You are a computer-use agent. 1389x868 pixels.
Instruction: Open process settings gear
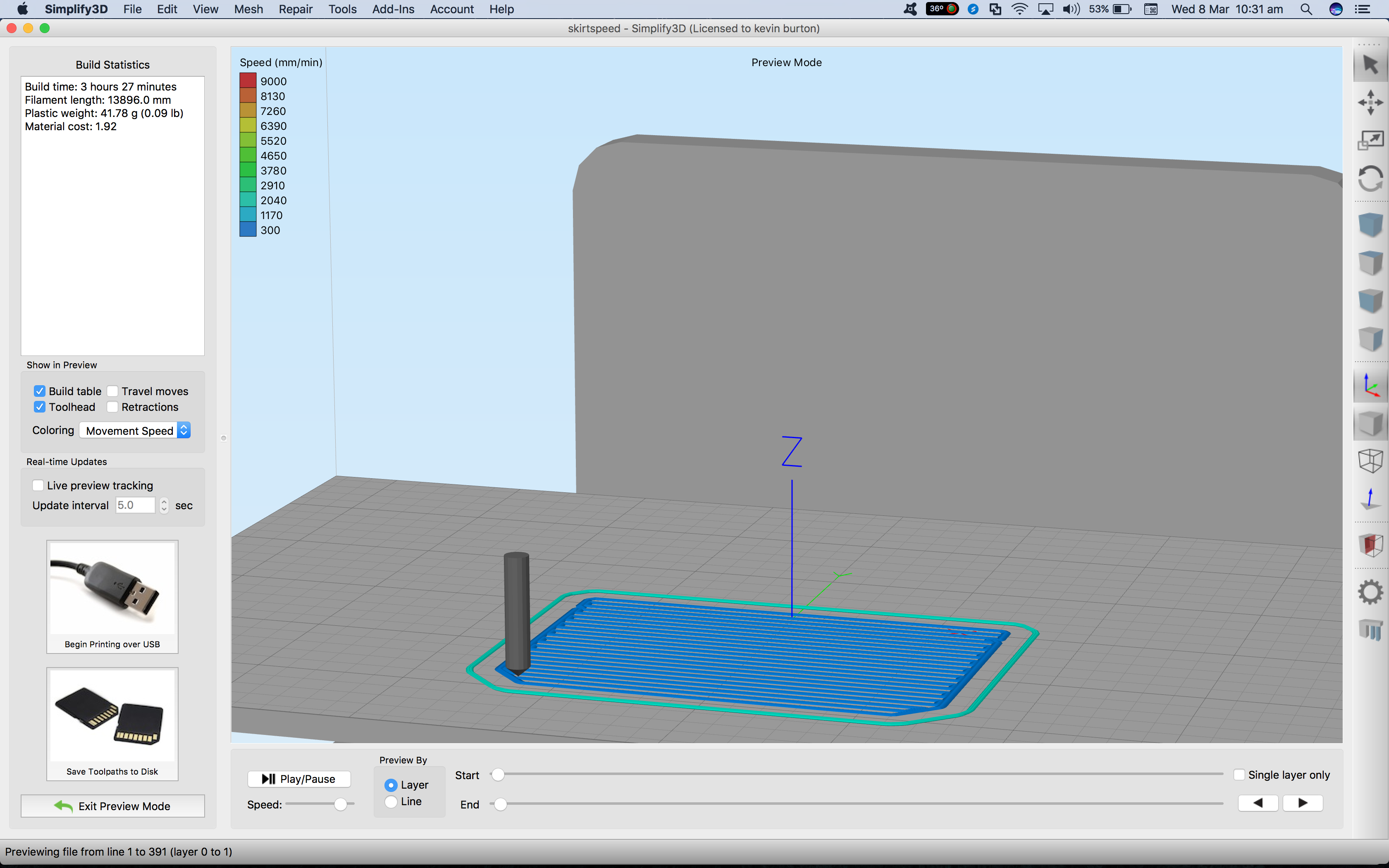1371,592
